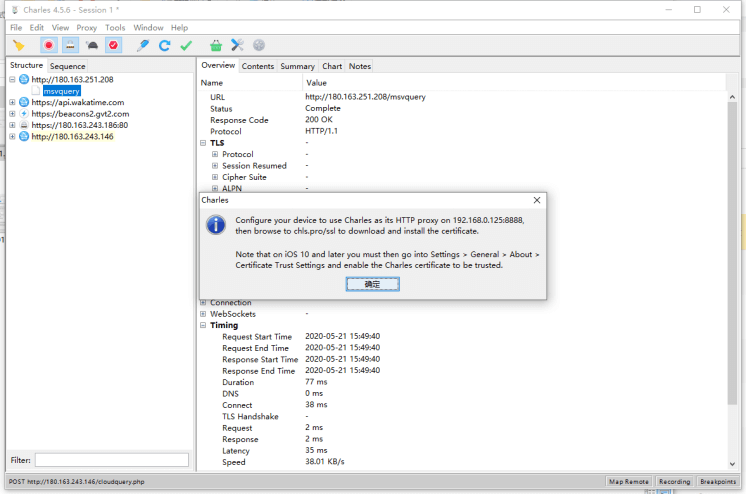Click the green checkmark validate icon
746x494 pixels.
[186, 45]
